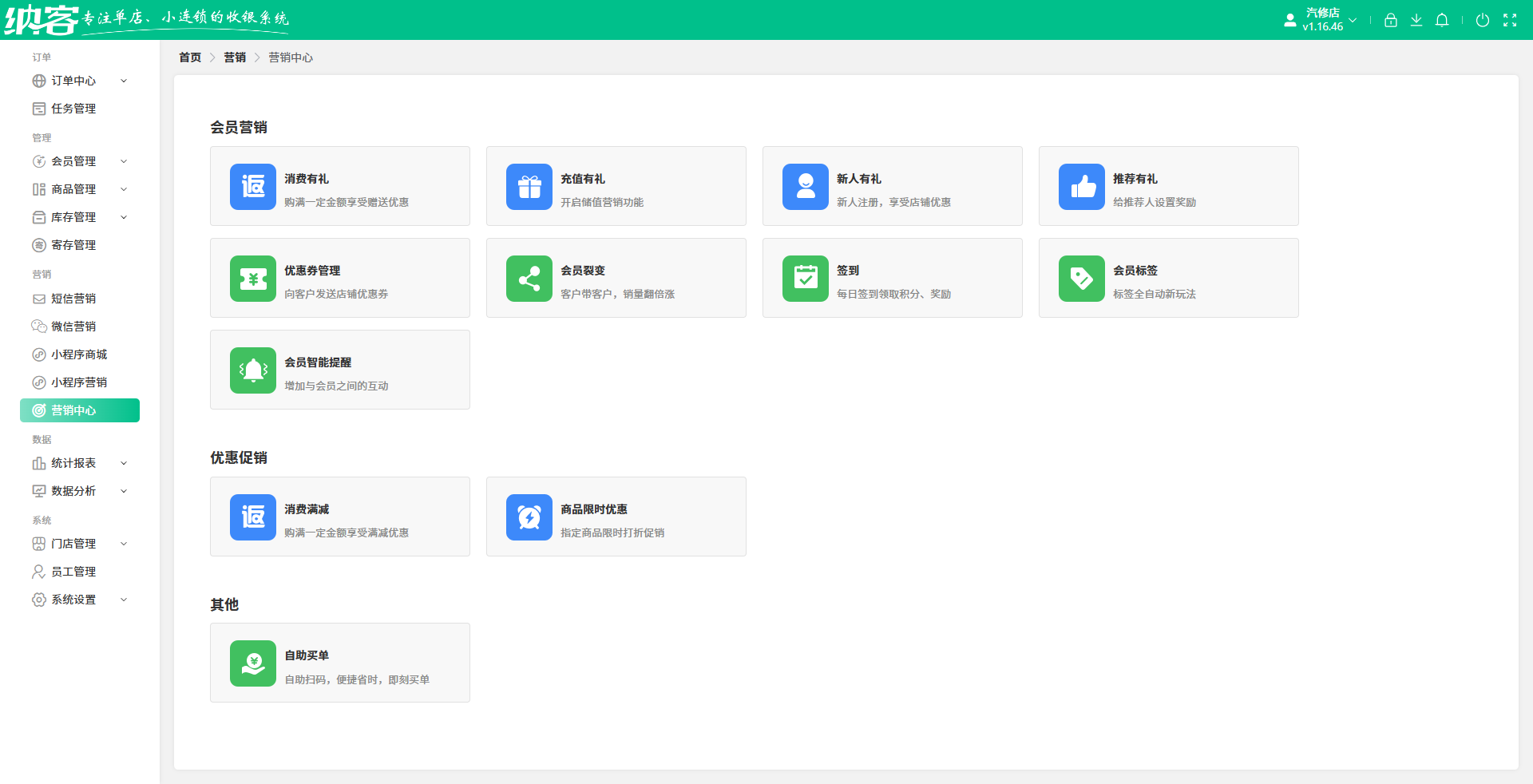Toggle fullscreen mode icon
The width and height of the screenshot is (1533, 784).
pyautogui.click(x=1510, y=20)
